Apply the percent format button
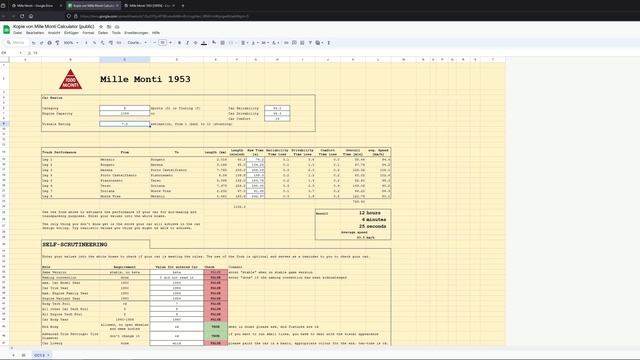Screen dimensions: 640x360 point(94,42)
